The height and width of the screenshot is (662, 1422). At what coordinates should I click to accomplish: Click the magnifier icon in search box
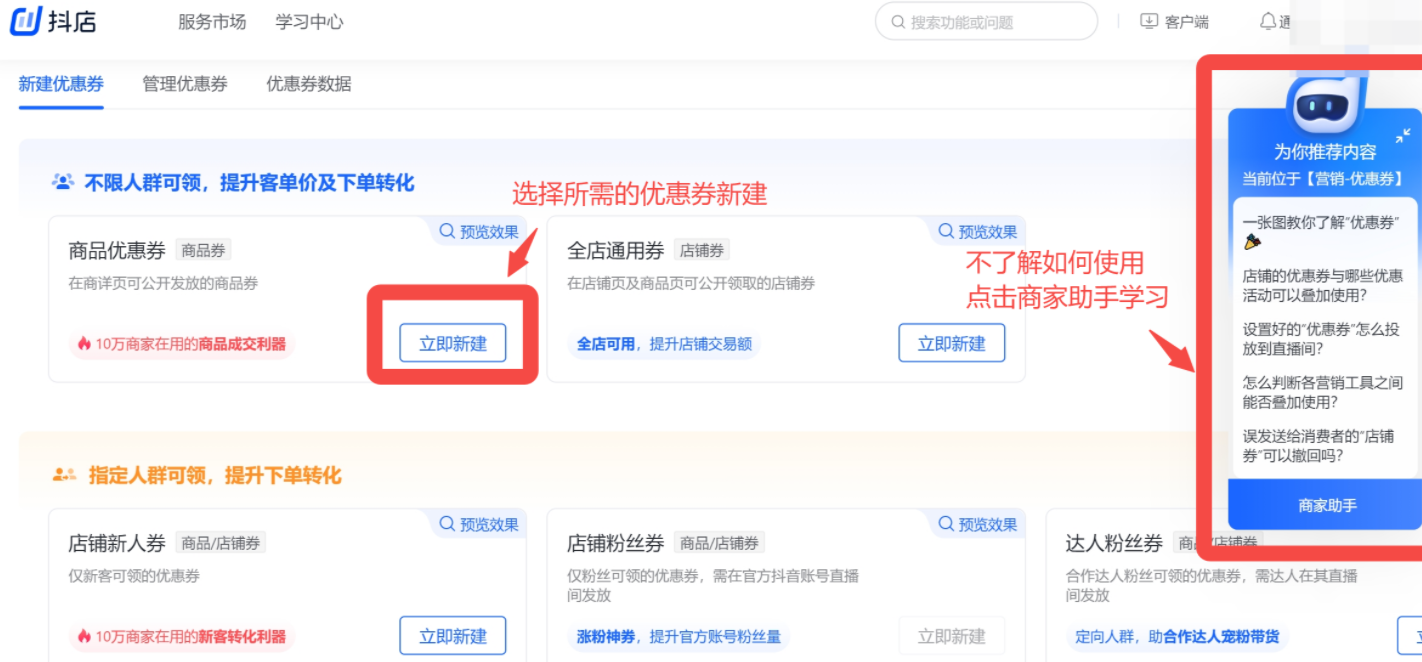click(898, 22)
